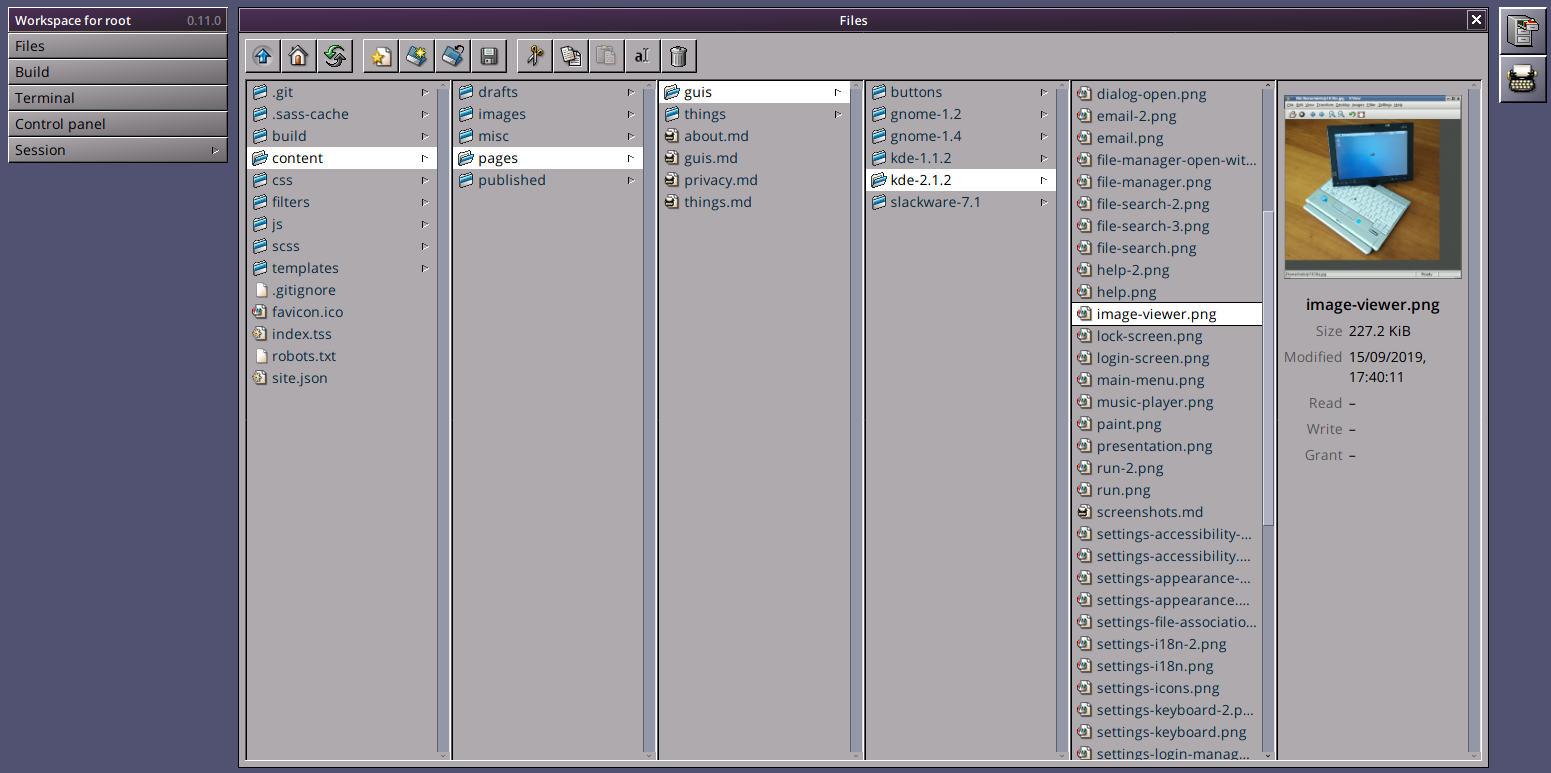The height and width of the screenshot is (773, 1551).
Task: Cut the selected file with the scissors icon
Action: [x=535, y=56]
